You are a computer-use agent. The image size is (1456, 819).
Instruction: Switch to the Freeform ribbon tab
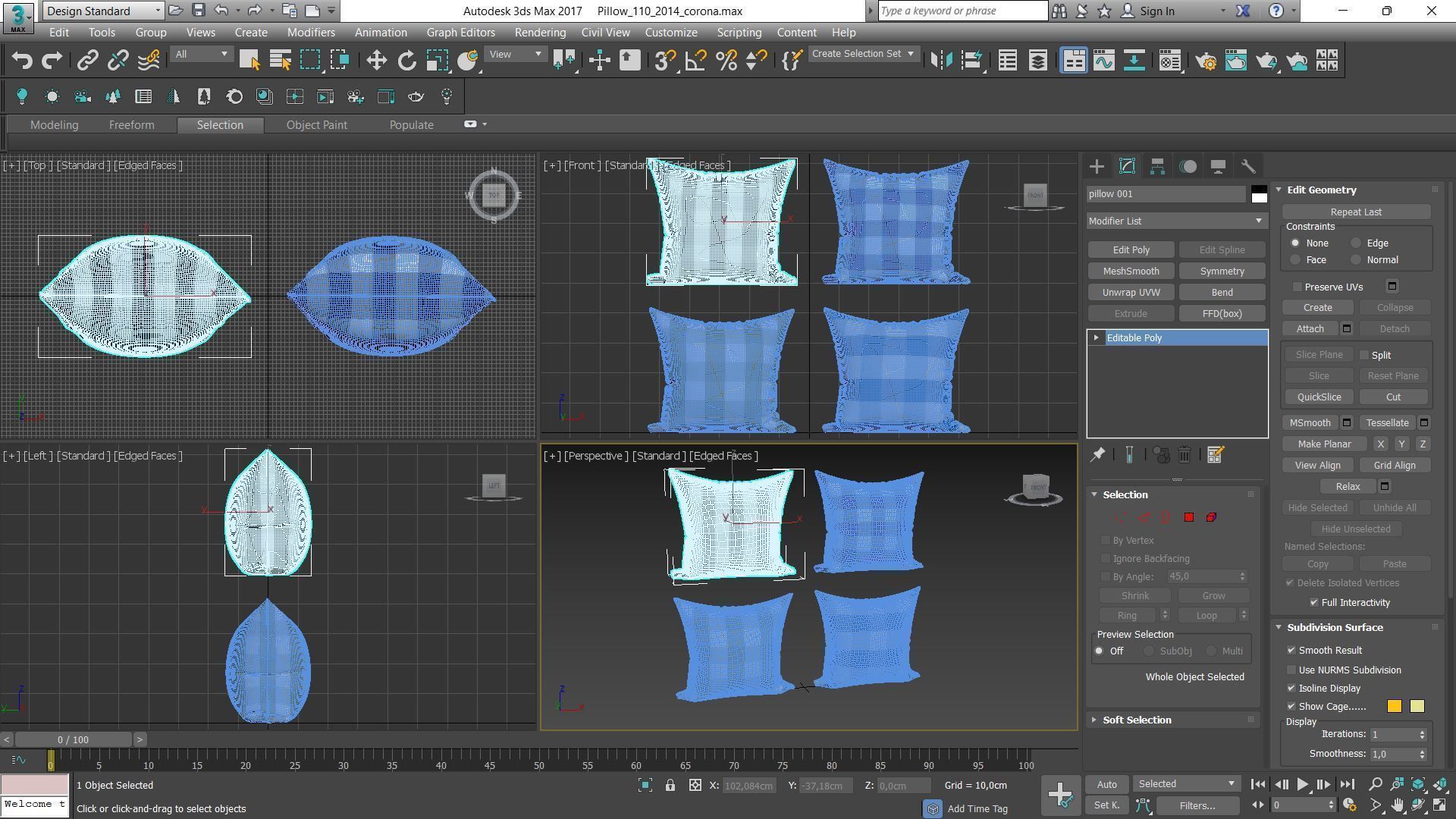coord(131,125)
